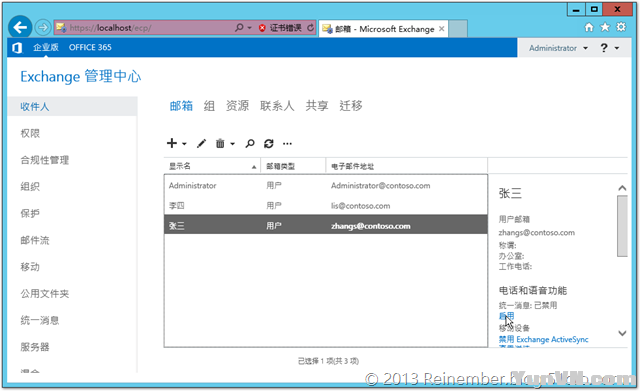Open 权限 in the left sidebar
This screenshot has width=640, height=391.
click(30, 133)
